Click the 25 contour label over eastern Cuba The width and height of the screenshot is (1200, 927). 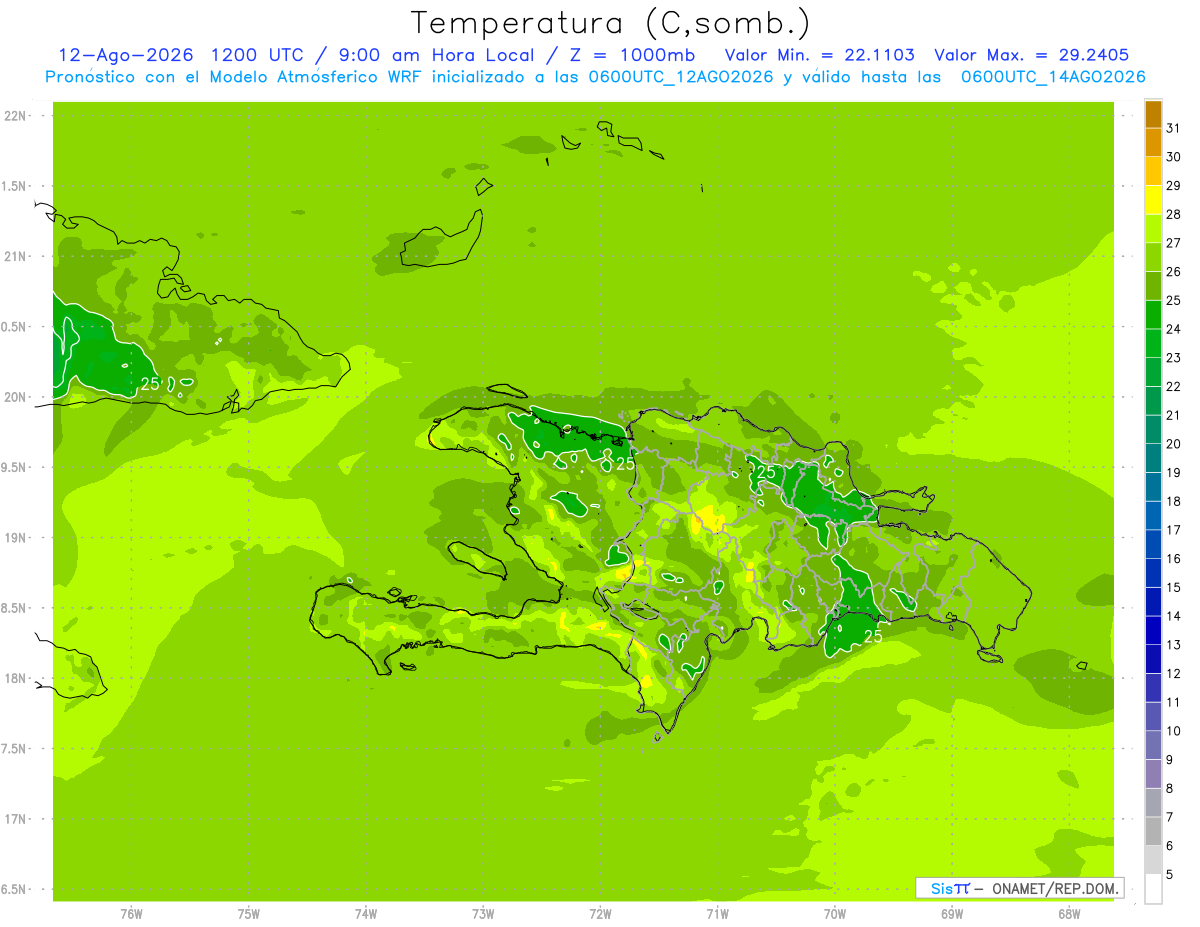click(x=150, y=383)
